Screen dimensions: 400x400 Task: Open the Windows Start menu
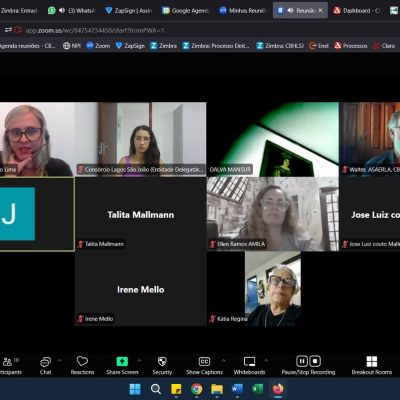(x=135, y=389)
